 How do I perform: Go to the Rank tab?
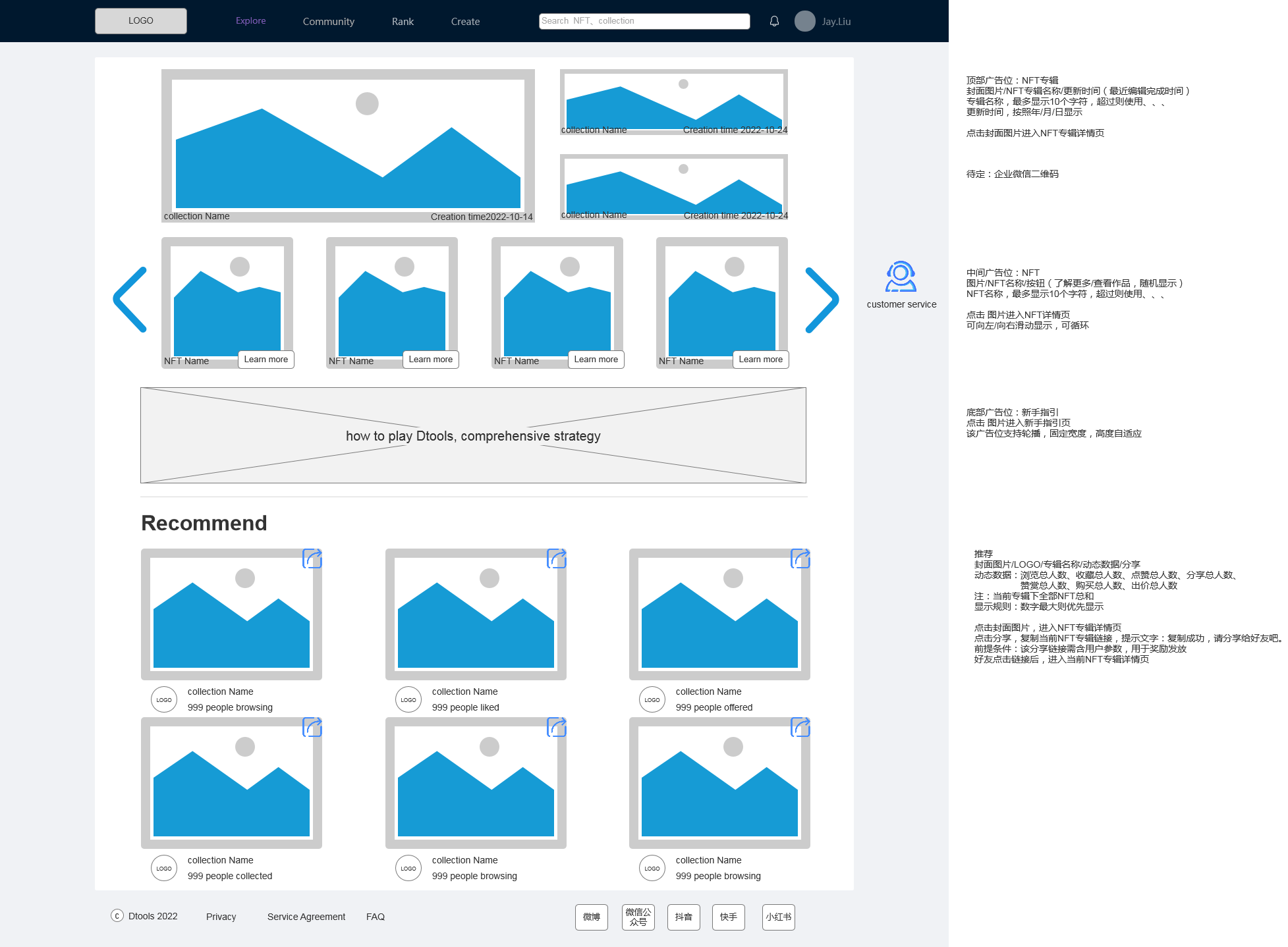point(403,22)
